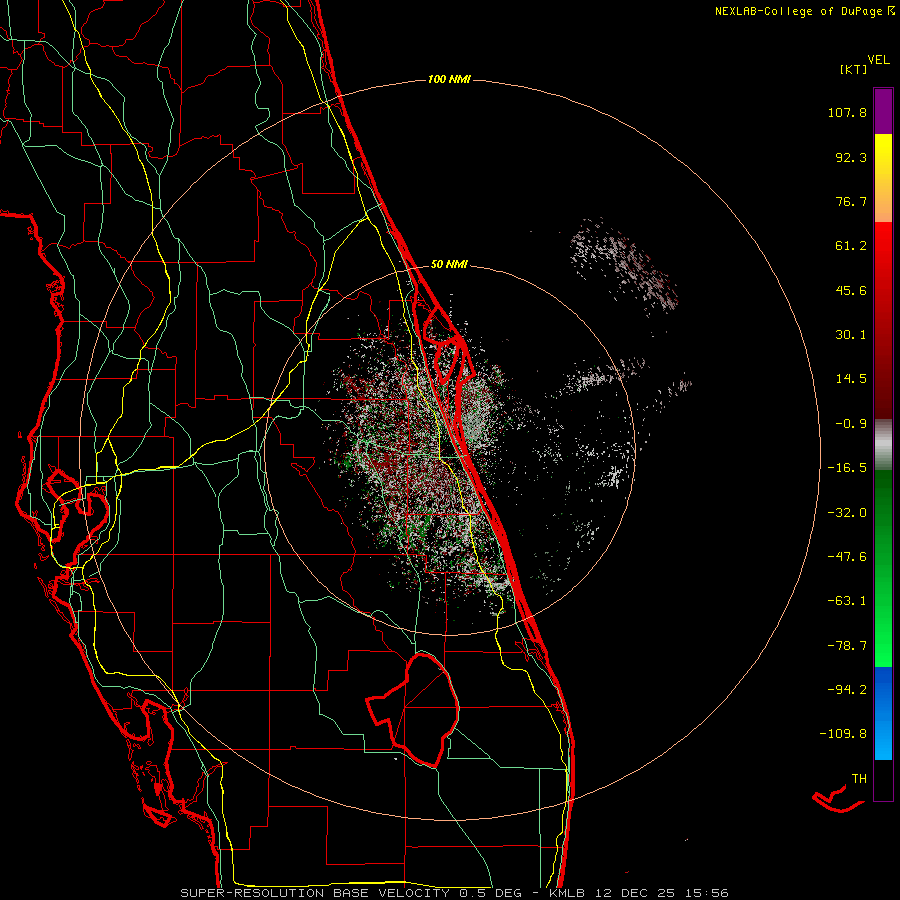The width and height of the screenshot is (900, 900).
Task: Click the "KMLB" radar site identifier
Action: coord(567,893)
